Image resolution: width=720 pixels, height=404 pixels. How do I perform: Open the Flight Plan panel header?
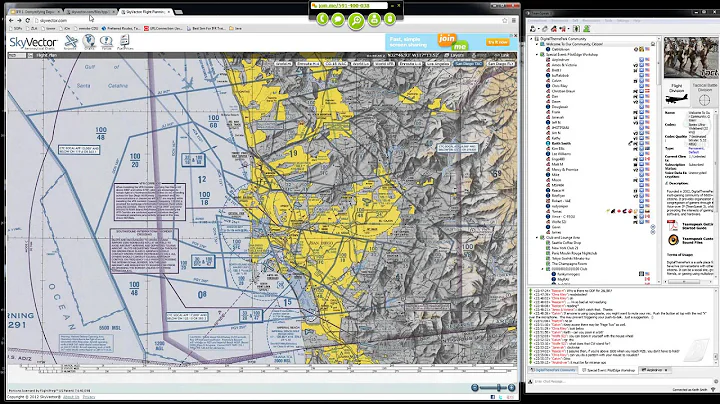(46, 55)
